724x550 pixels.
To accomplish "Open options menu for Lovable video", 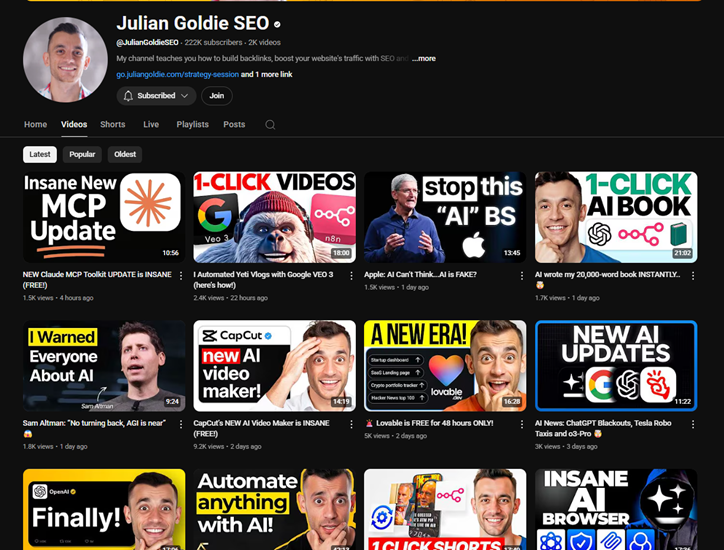I will [522, 424].
